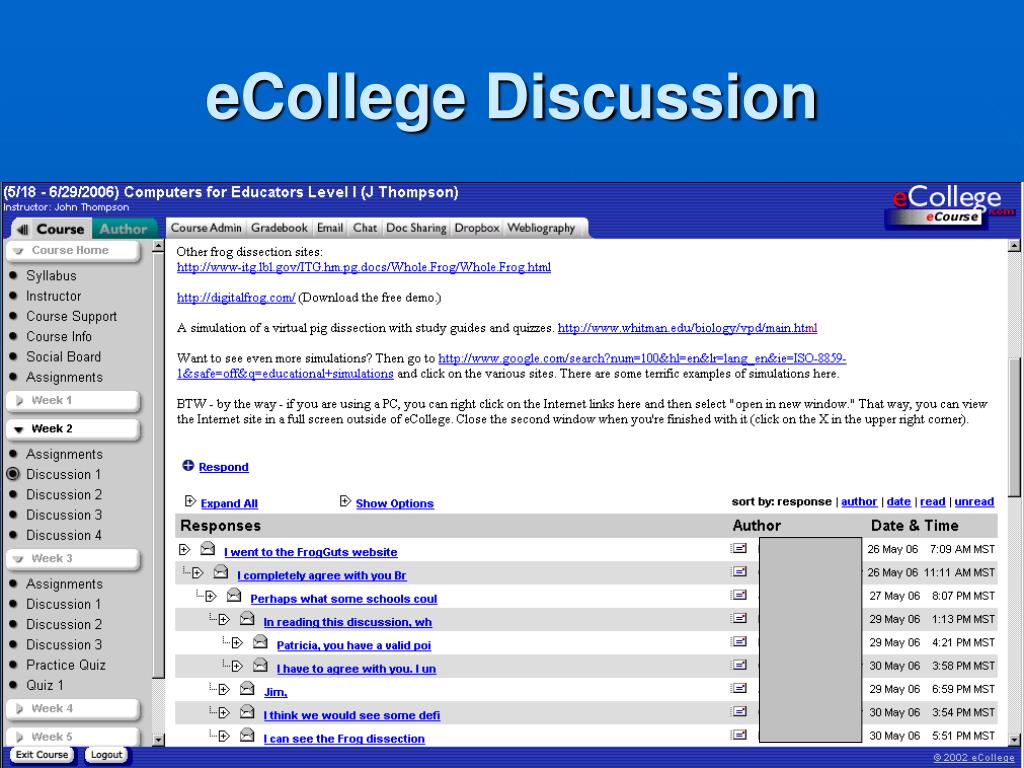Click author card icon on 27 May 8:07 PM row
Screen dimensions: 1024x768
tap(739, 595)
